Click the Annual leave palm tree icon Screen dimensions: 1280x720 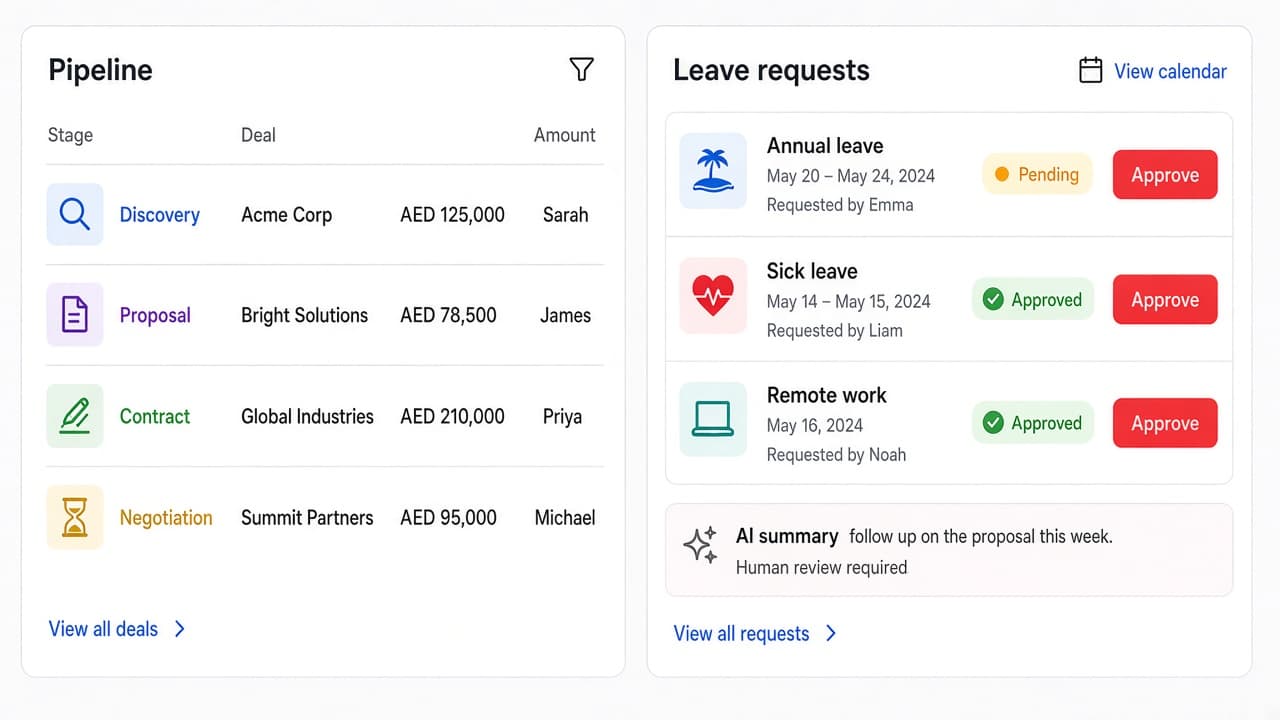coord(713,171)
